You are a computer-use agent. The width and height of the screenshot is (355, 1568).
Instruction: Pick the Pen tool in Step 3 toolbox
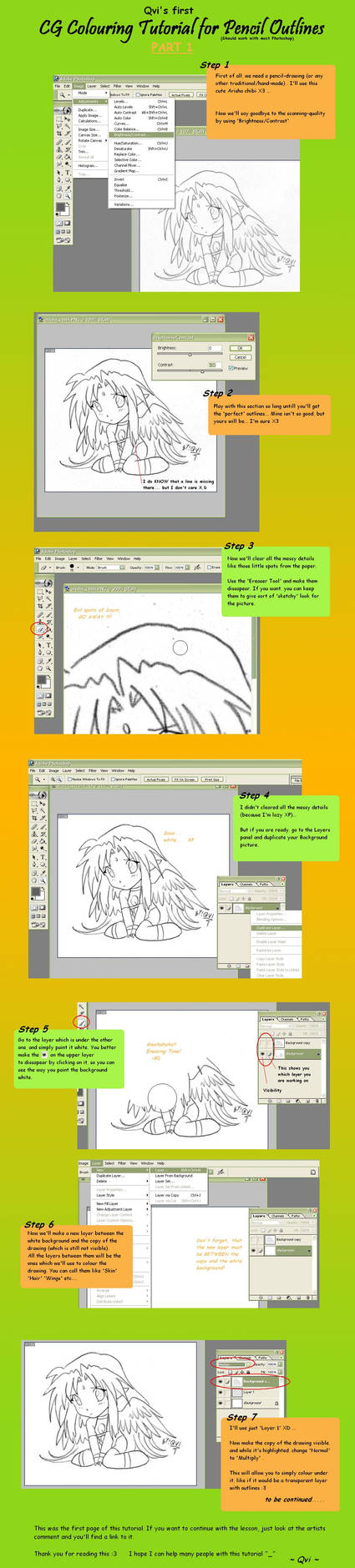click(x=40, y=652)
